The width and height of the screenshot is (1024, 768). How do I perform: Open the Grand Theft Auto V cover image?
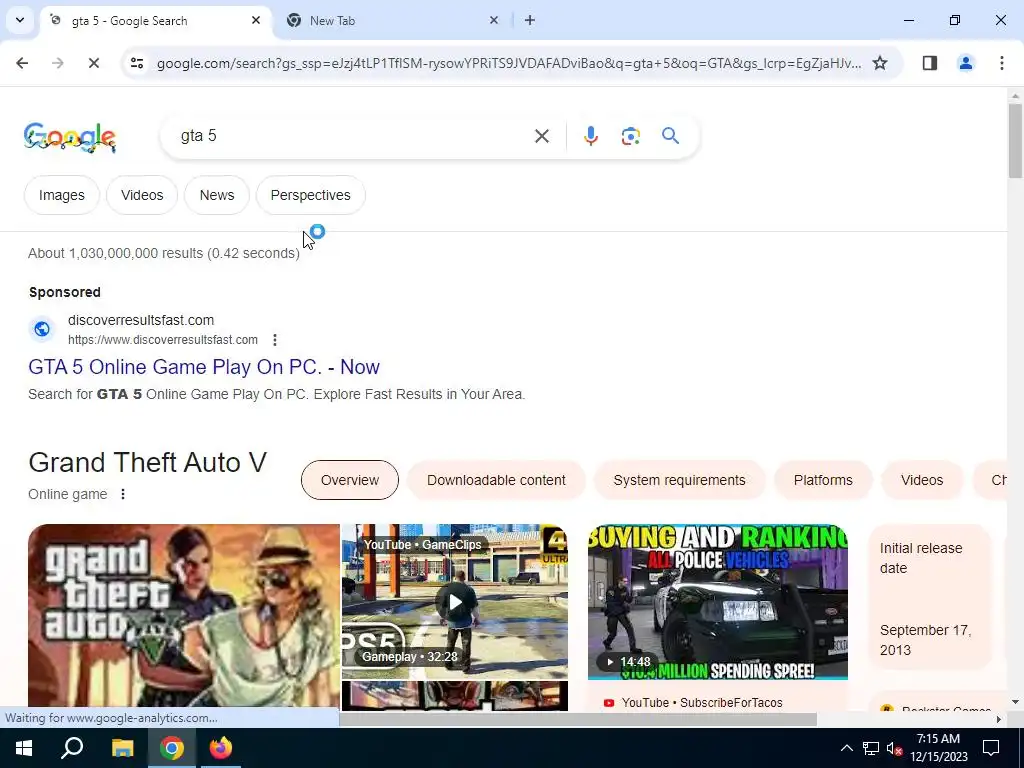click(184, 616)
